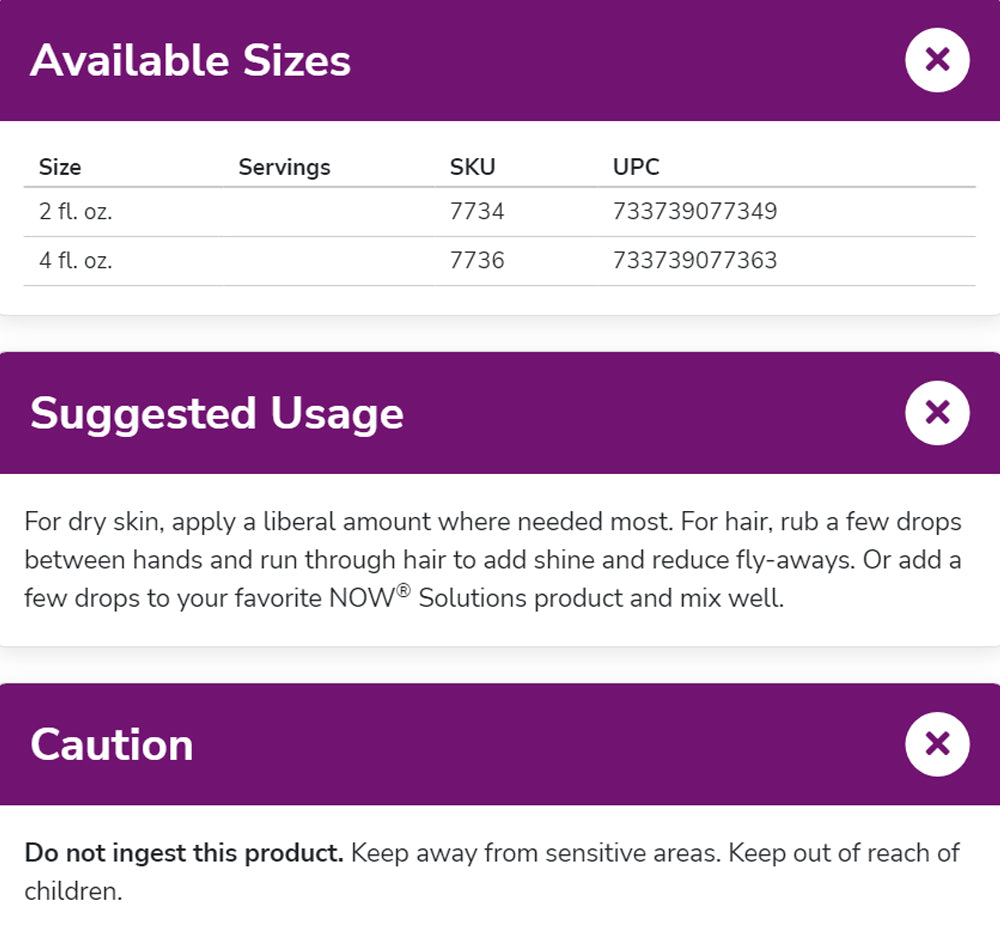Click the bold "Do not ingest this product." warning
The width and height of the screenshot is (1000, 935).
tap(184, 853)
